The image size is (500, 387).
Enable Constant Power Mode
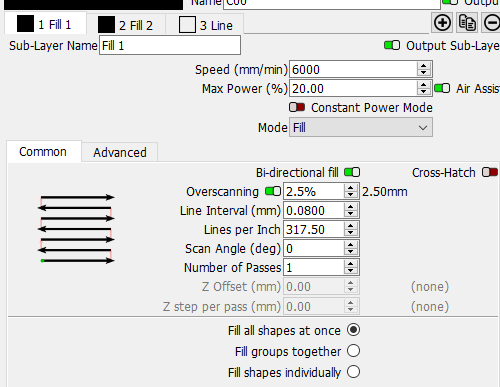297,107
